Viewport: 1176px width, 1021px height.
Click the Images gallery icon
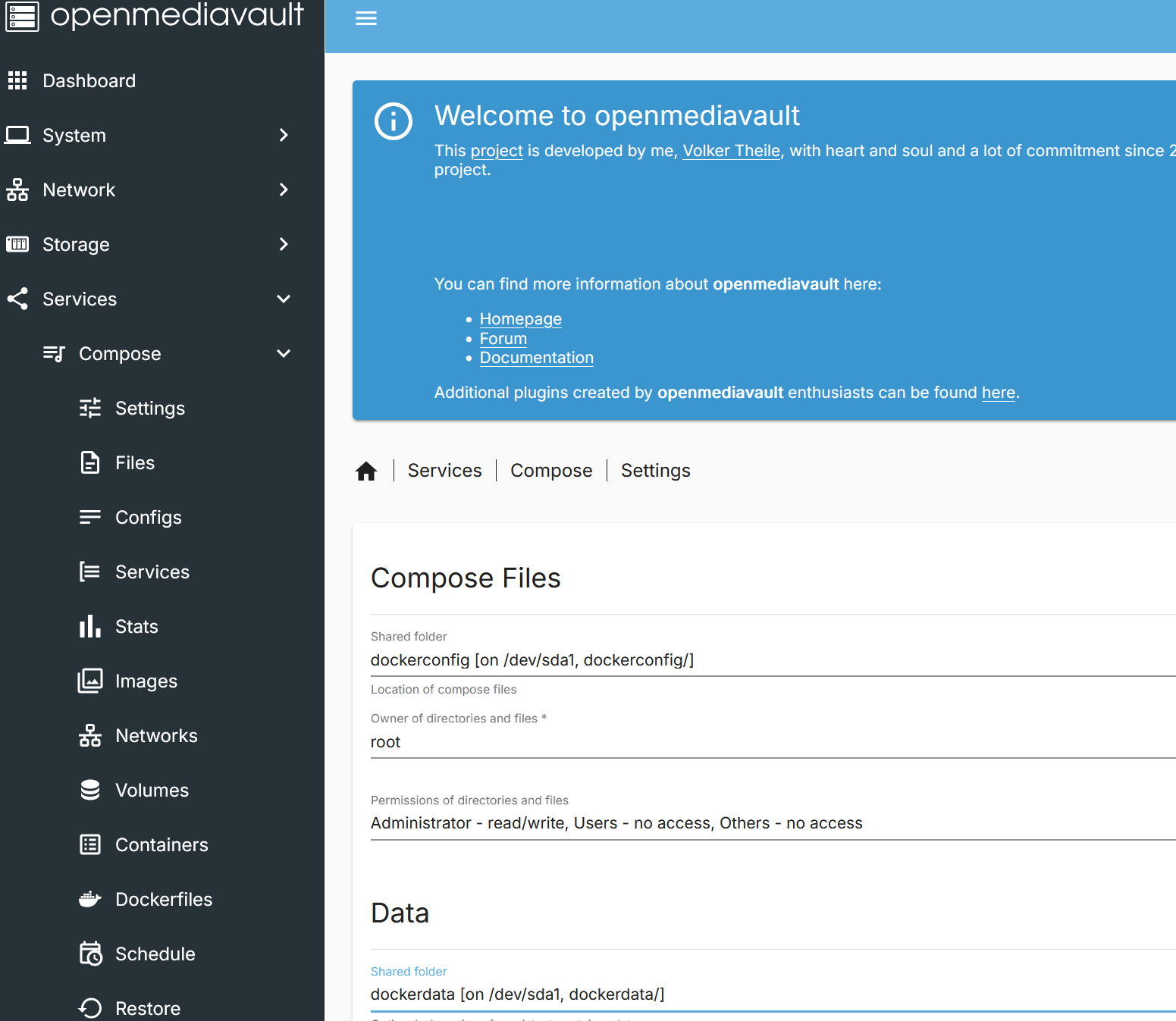point(90,681)
